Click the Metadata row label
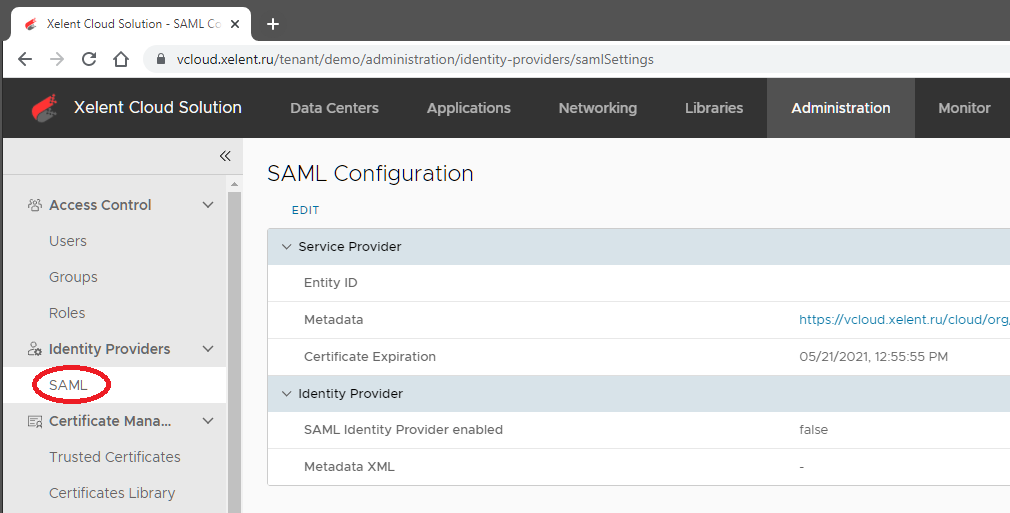Screen dimensions: 1010x513 (334, 320)
